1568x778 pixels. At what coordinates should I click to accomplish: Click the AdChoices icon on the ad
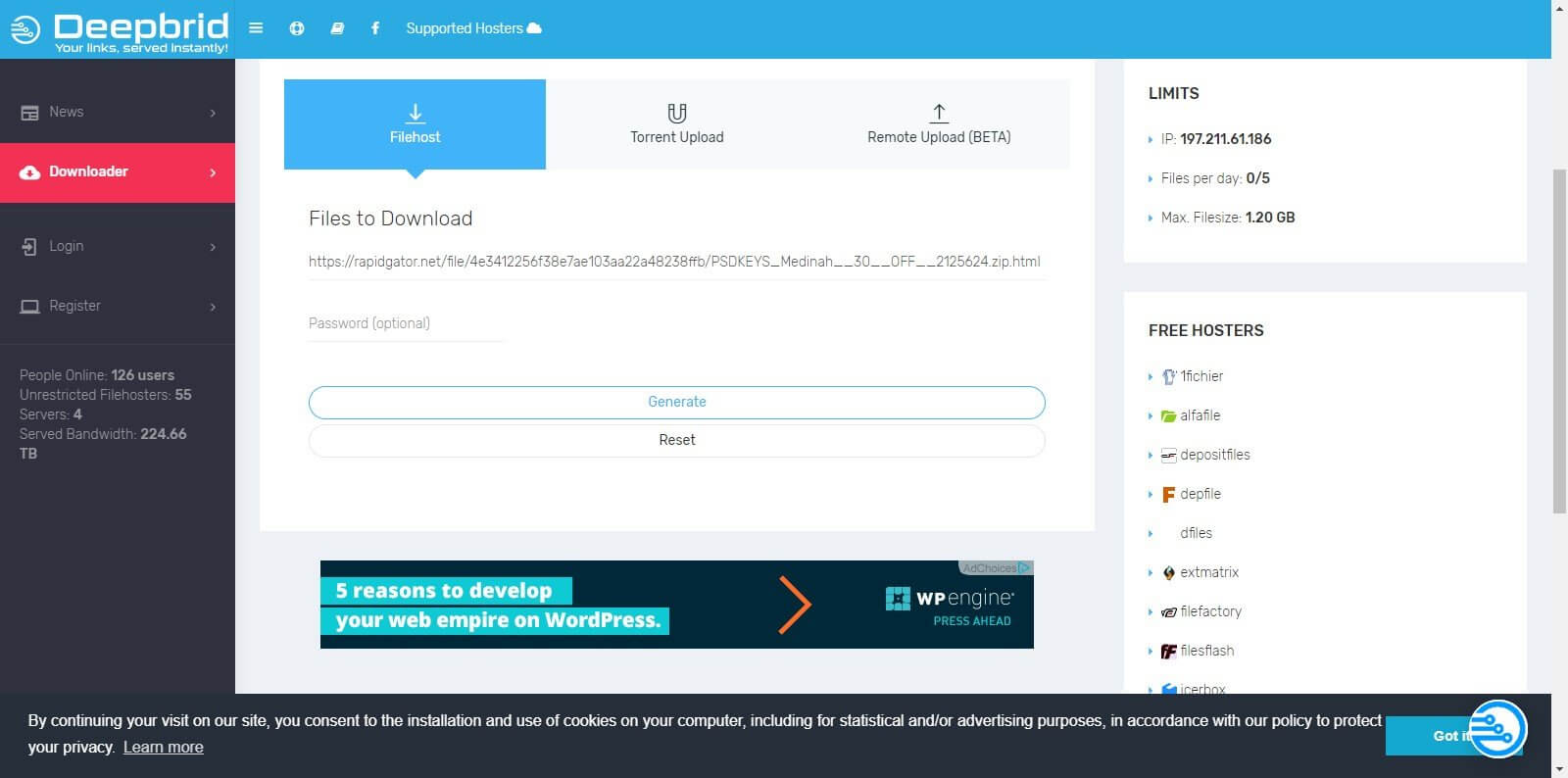click(x=1024, y=567)
